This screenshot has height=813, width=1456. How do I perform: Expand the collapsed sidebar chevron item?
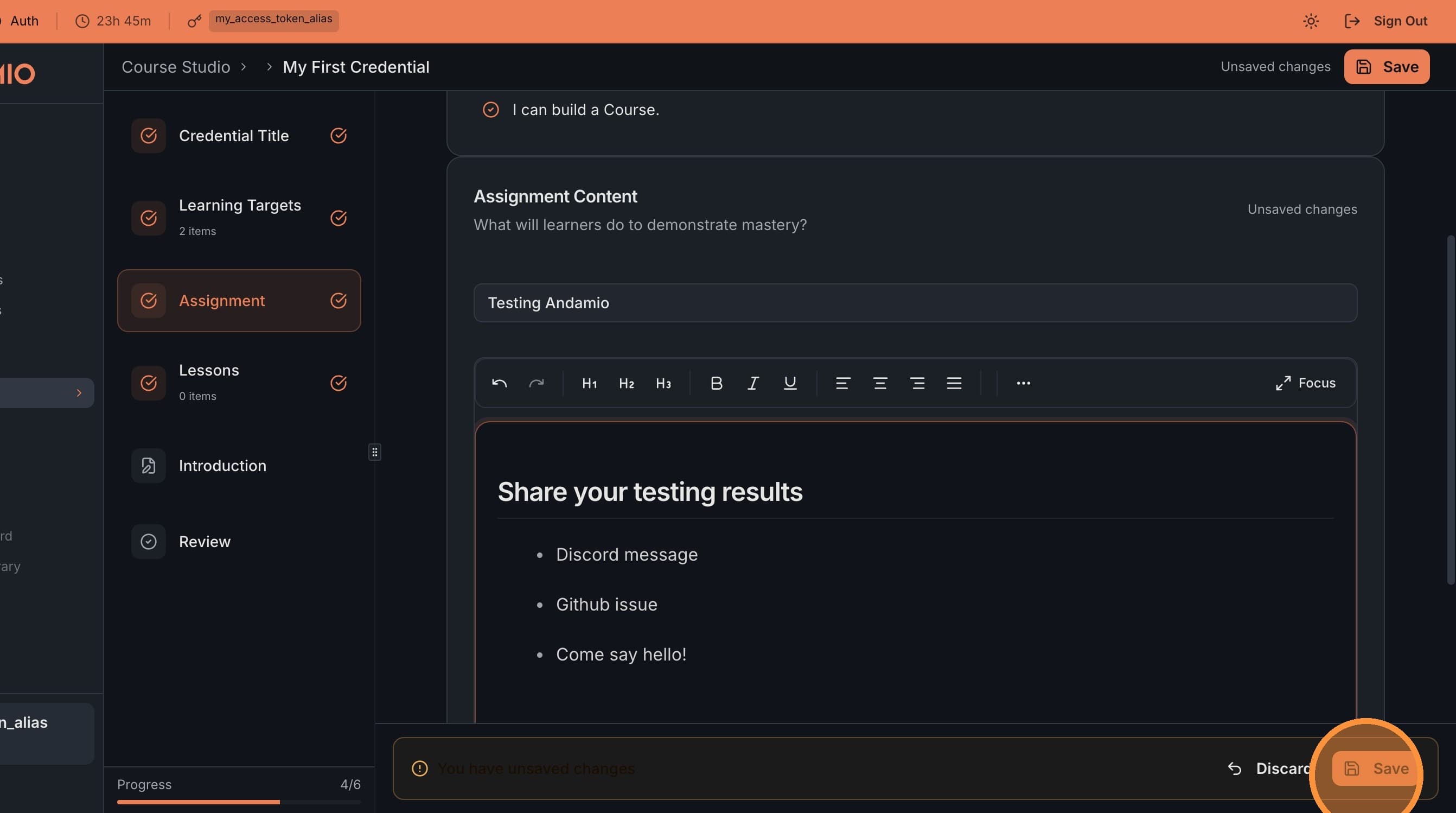click(x=79, y=393)
